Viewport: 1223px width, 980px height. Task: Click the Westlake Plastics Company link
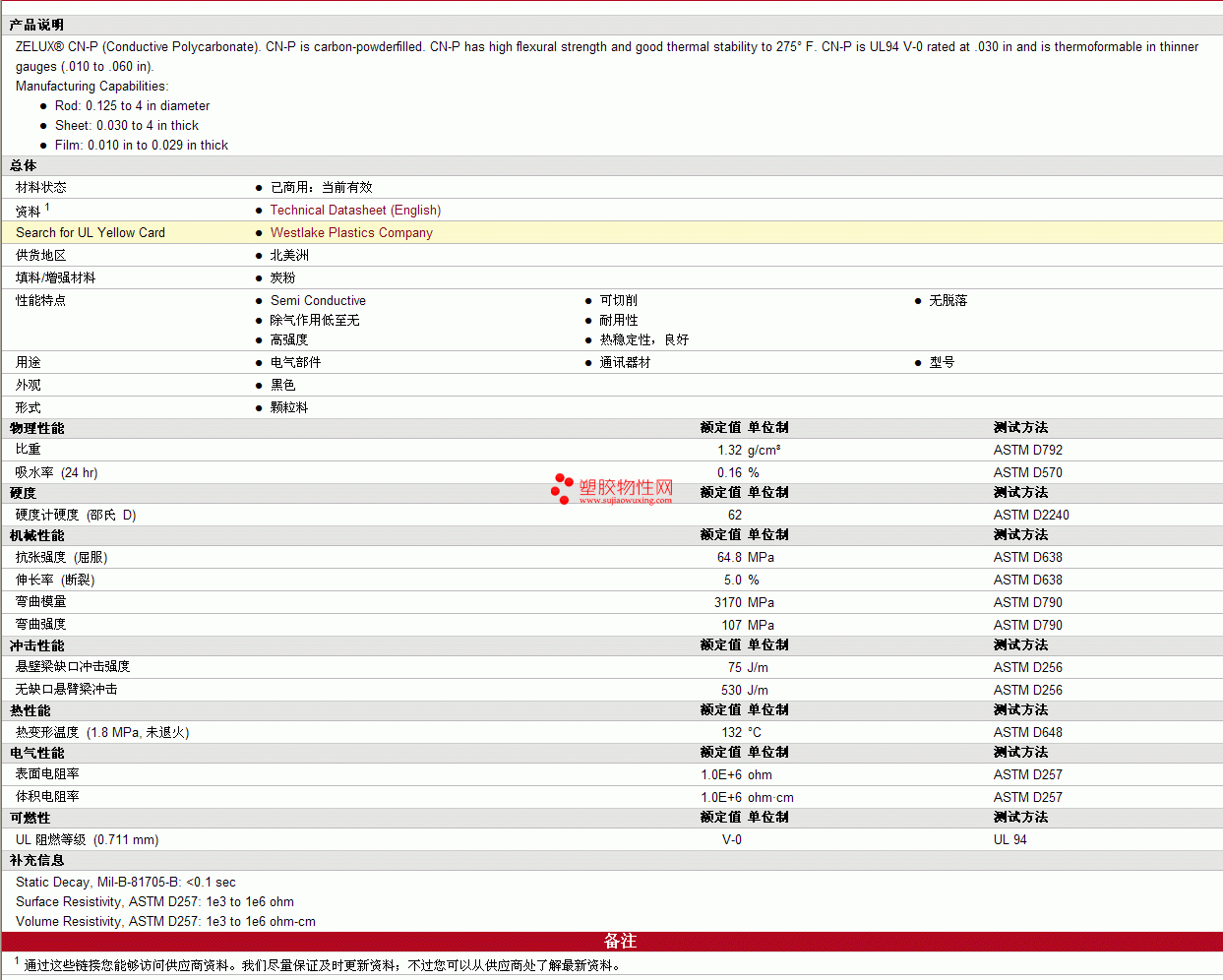pos(351,232)
